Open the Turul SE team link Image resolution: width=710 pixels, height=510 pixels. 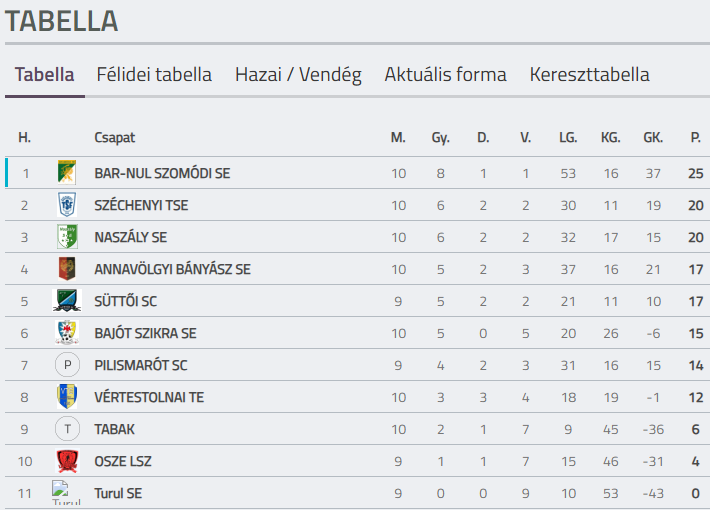coord(118,493)
